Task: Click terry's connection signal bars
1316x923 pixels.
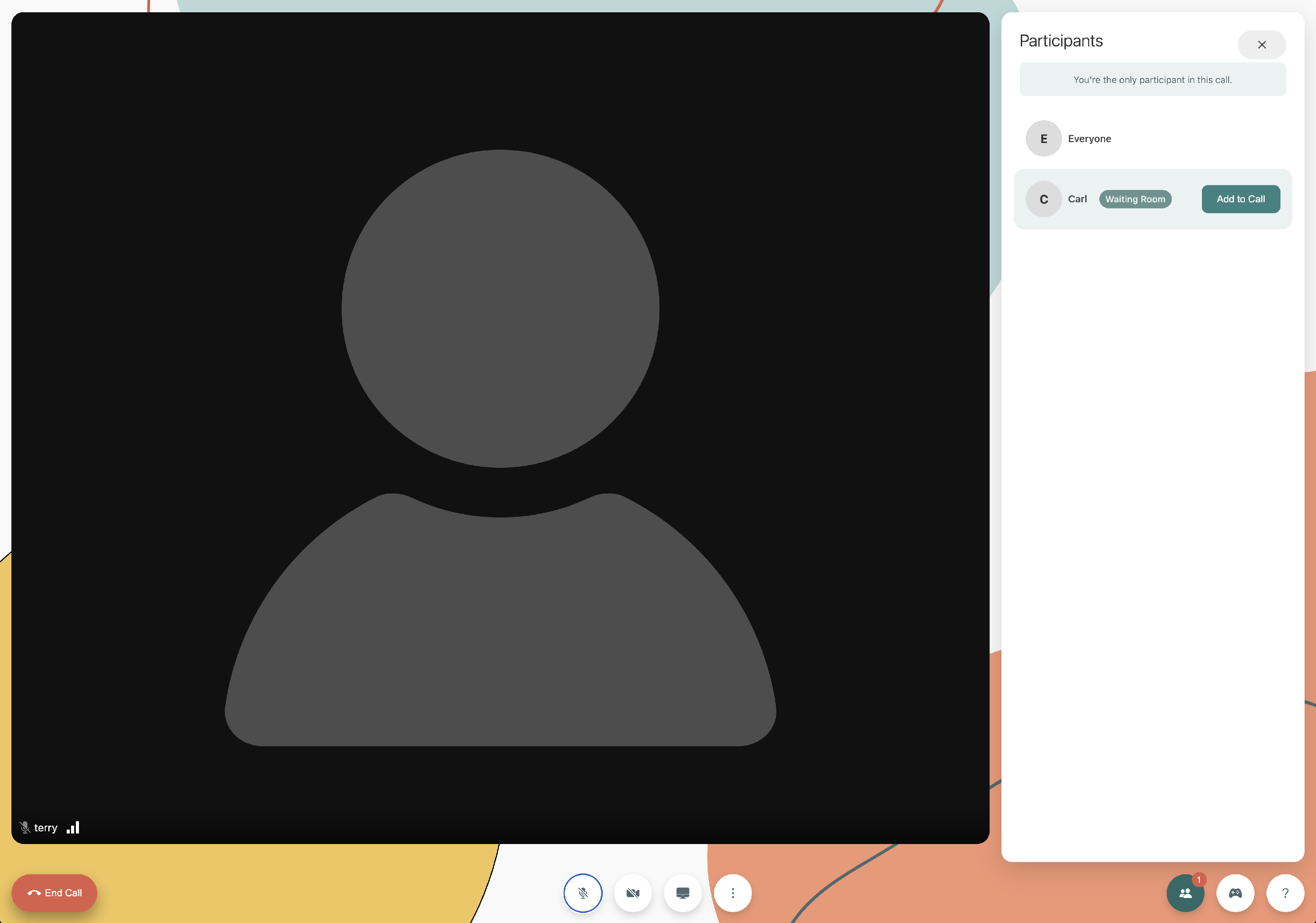Action: (73, 827)
